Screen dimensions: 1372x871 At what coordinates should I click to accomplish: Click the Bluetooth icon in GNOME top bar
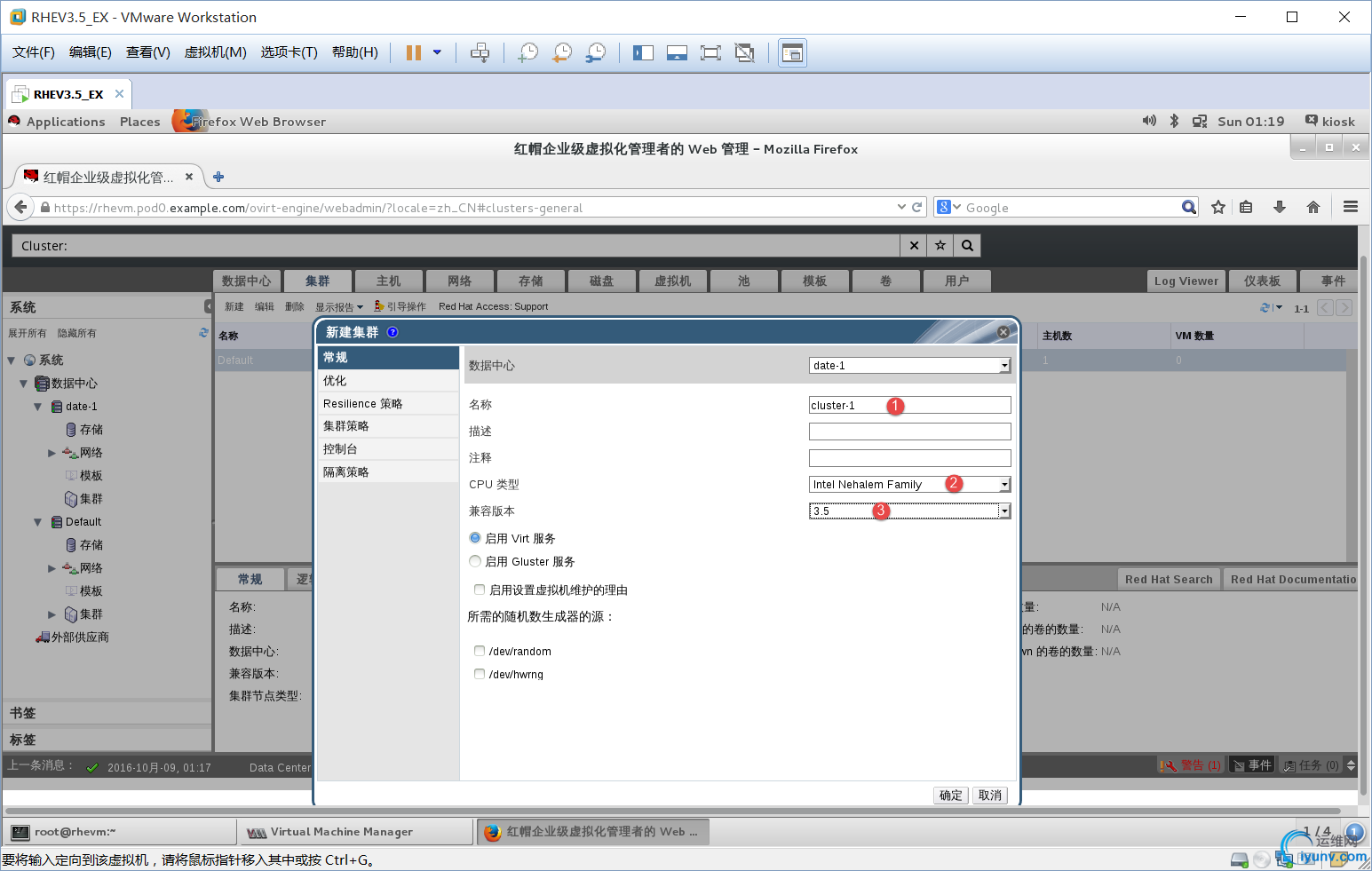[x=1174, y=121]
